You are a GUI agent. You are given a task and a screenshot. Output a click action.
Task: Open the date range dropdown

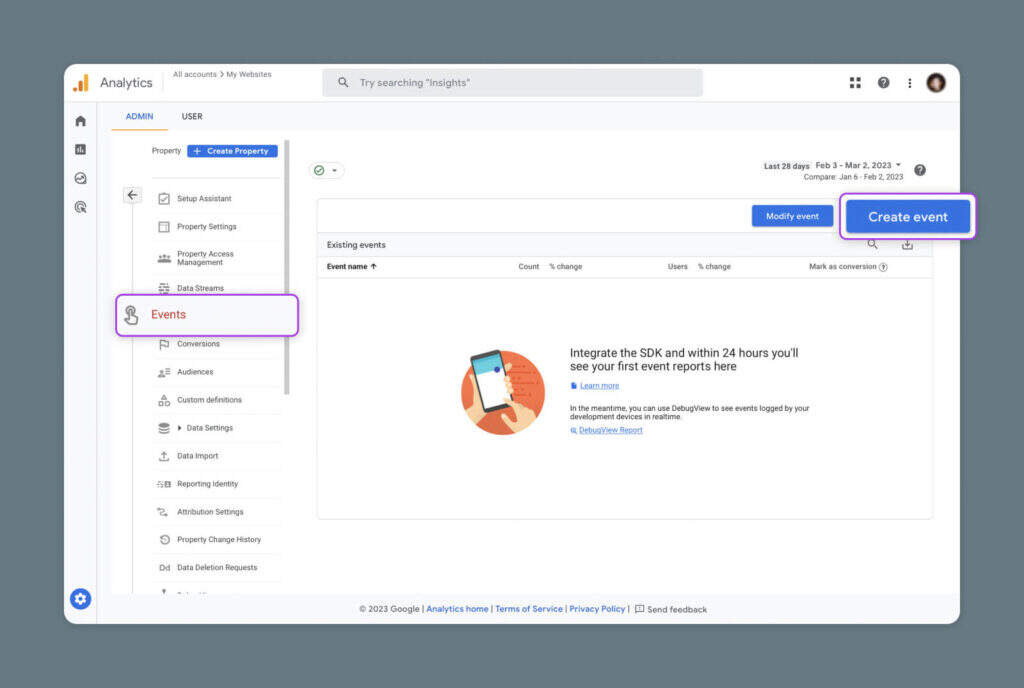click(x=858, y=165)
